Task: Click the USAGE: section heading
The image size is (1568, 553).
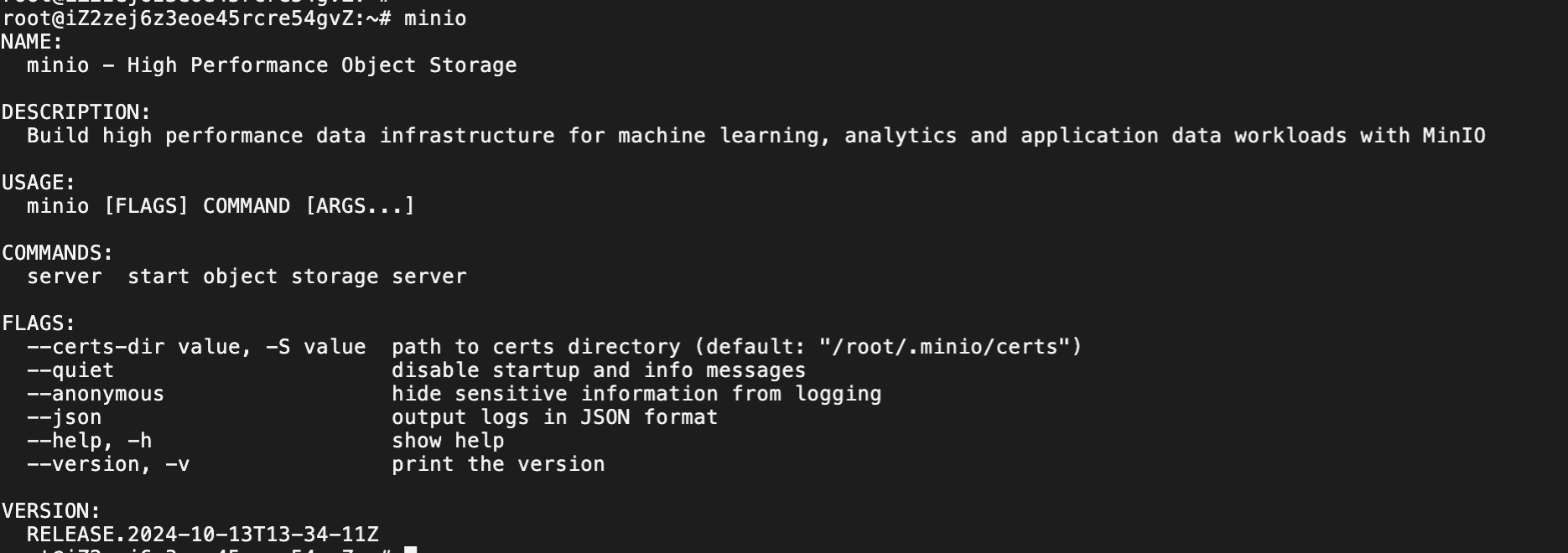Action: (x=38, y=183)
